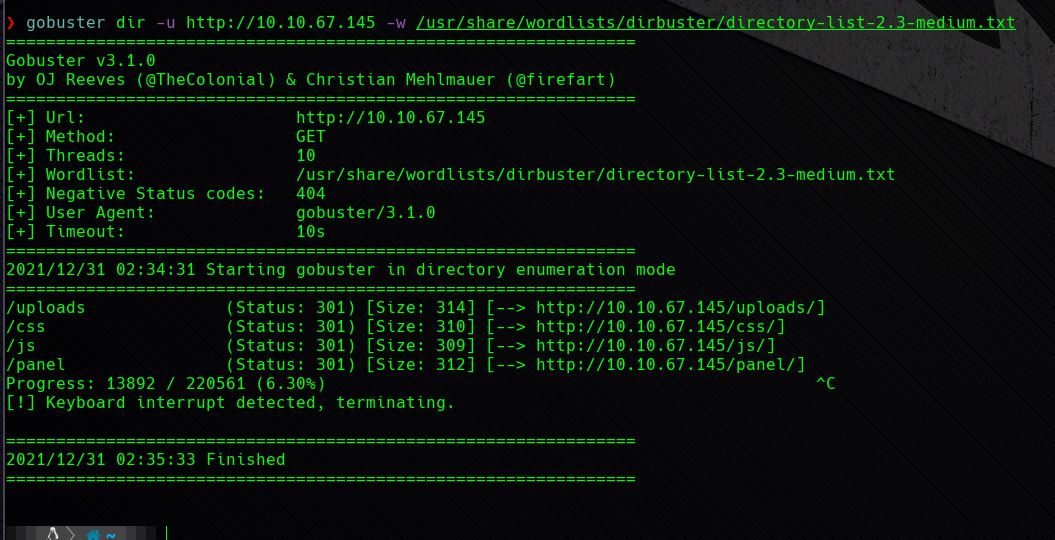Image resolution: width=1055 pixels, height=540 pixels.
Task: Click the Progress 13892 / 220561 line
Action: pyautogui.click(x=166, y=384)
